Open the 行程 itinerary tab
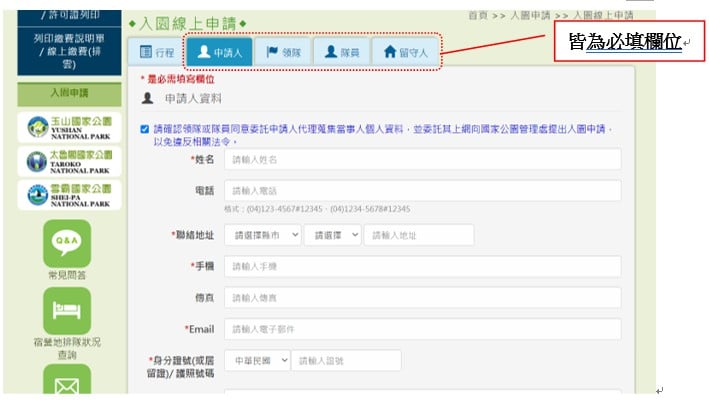This screenshot has height=400, width=709. tap(156, 52)
